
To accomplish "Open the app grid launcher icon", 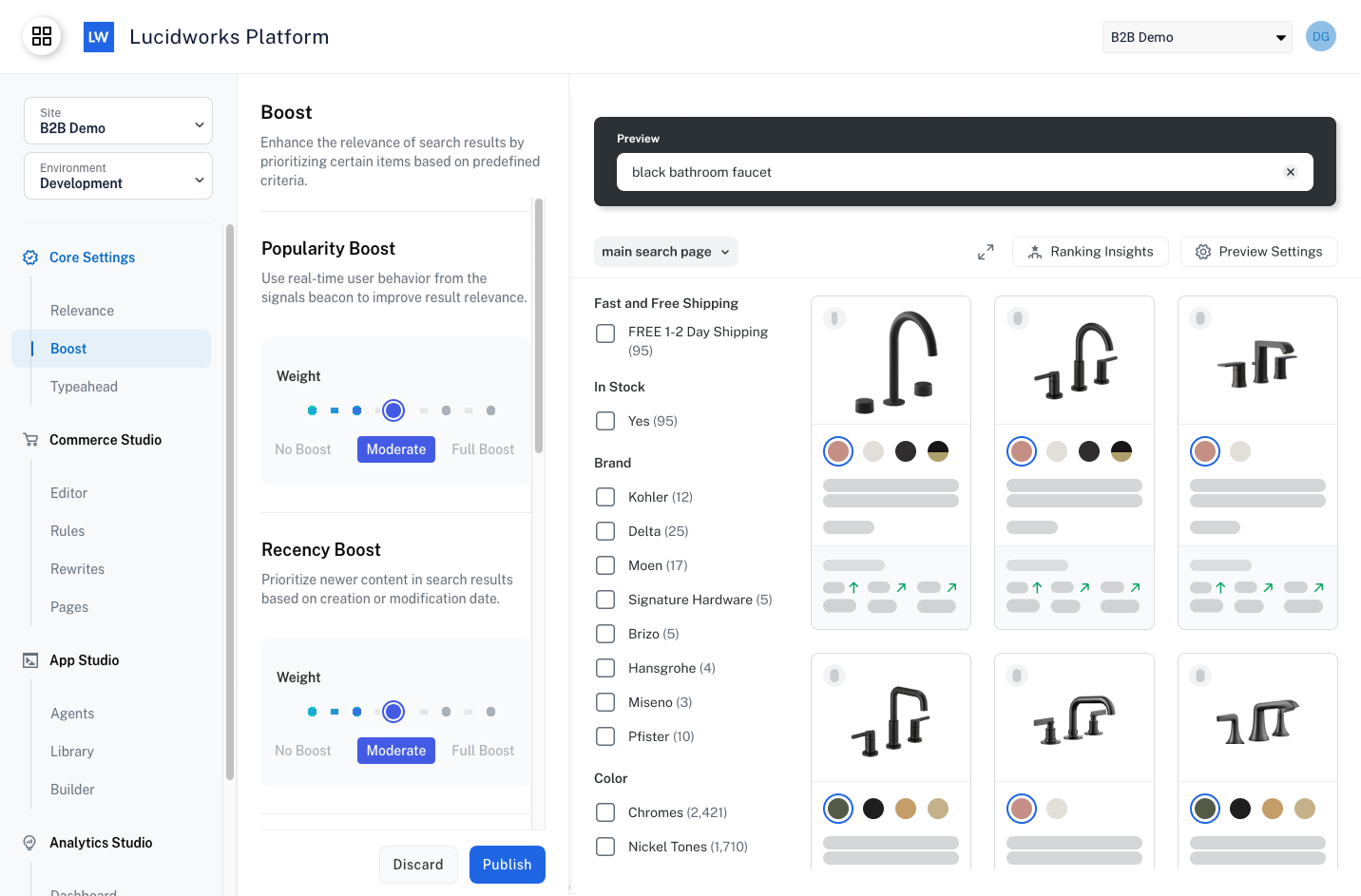I will 42,36.
